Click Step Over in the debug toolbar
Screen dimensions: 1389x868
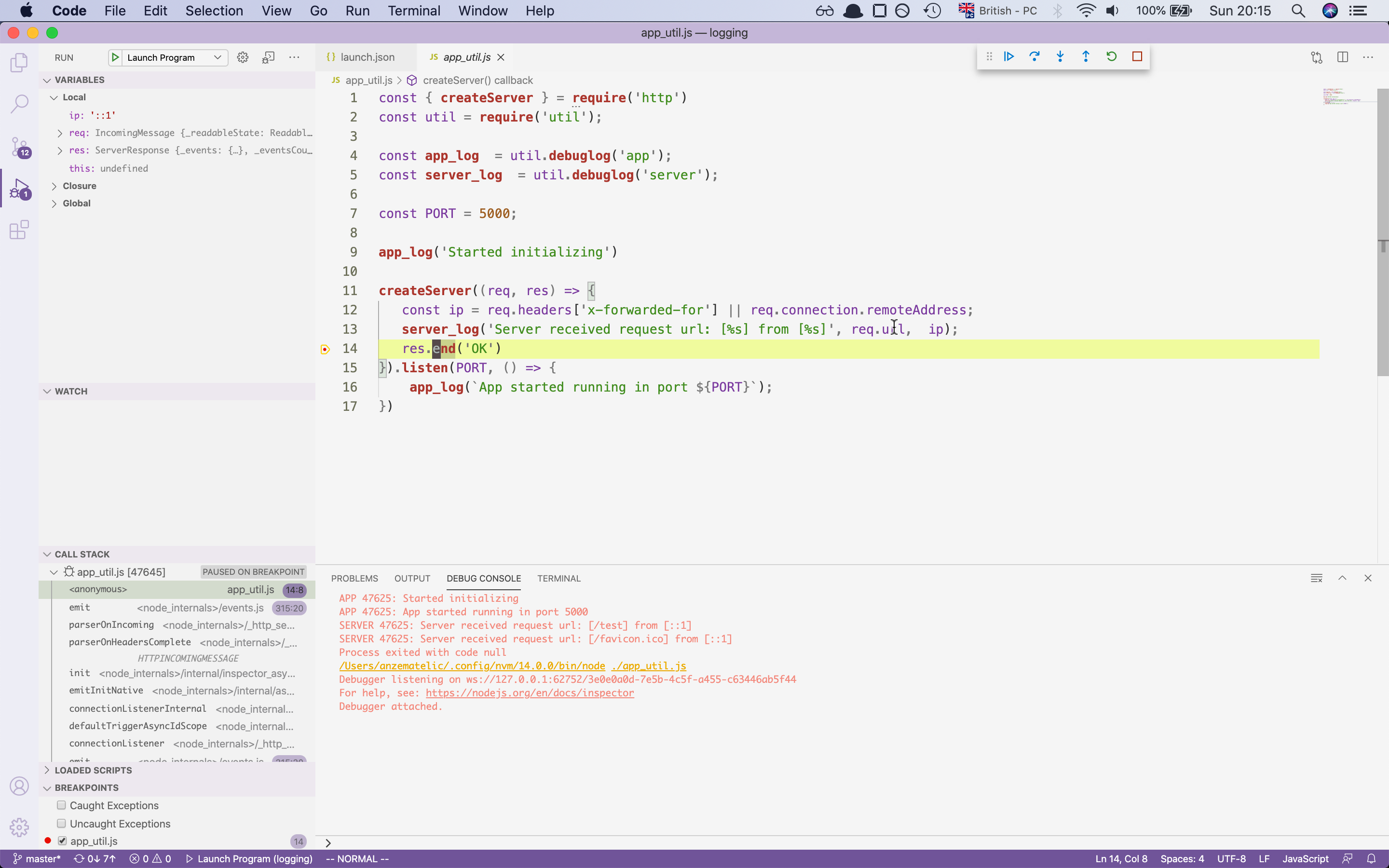click(1035, 56)
